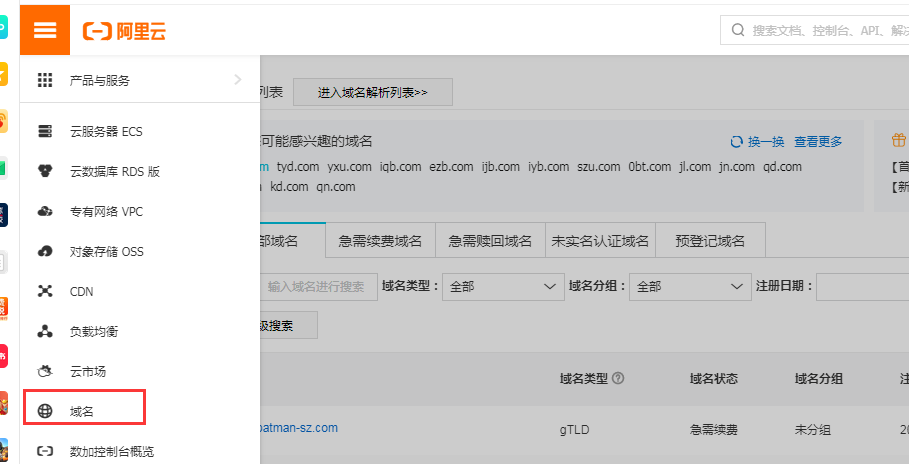Click 换一换 refresh suggestions link
909x464 pixels.
(x=757, y=142)
